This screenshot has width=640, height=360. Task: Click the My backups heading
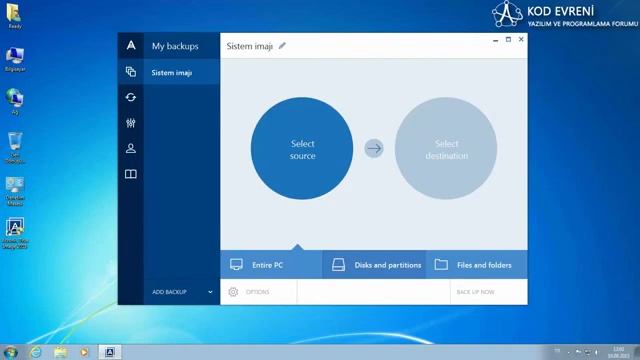tap(175, 46)
